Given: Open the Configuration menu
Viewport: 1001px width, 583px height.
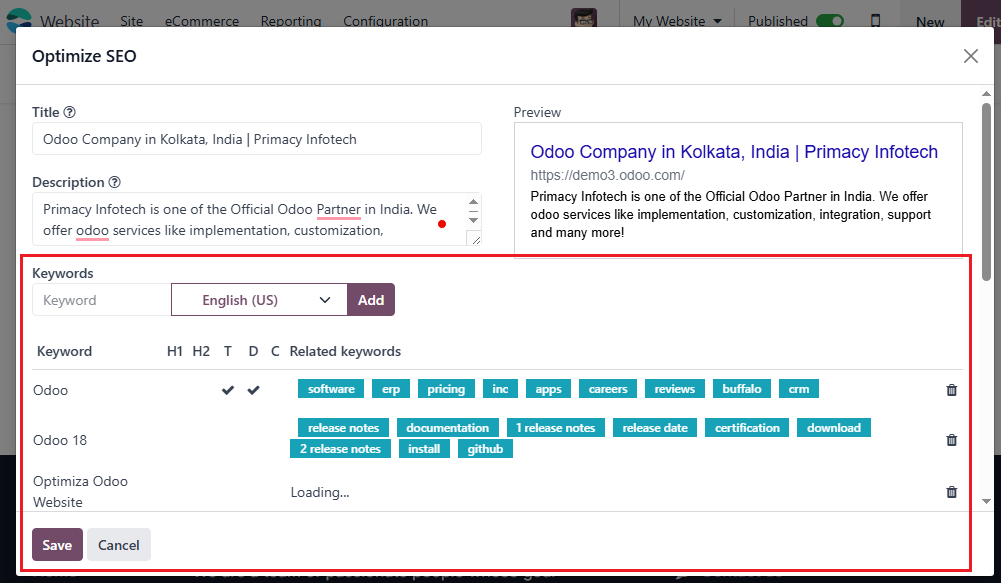Looking at the screenshot, I should coord(385,19).
